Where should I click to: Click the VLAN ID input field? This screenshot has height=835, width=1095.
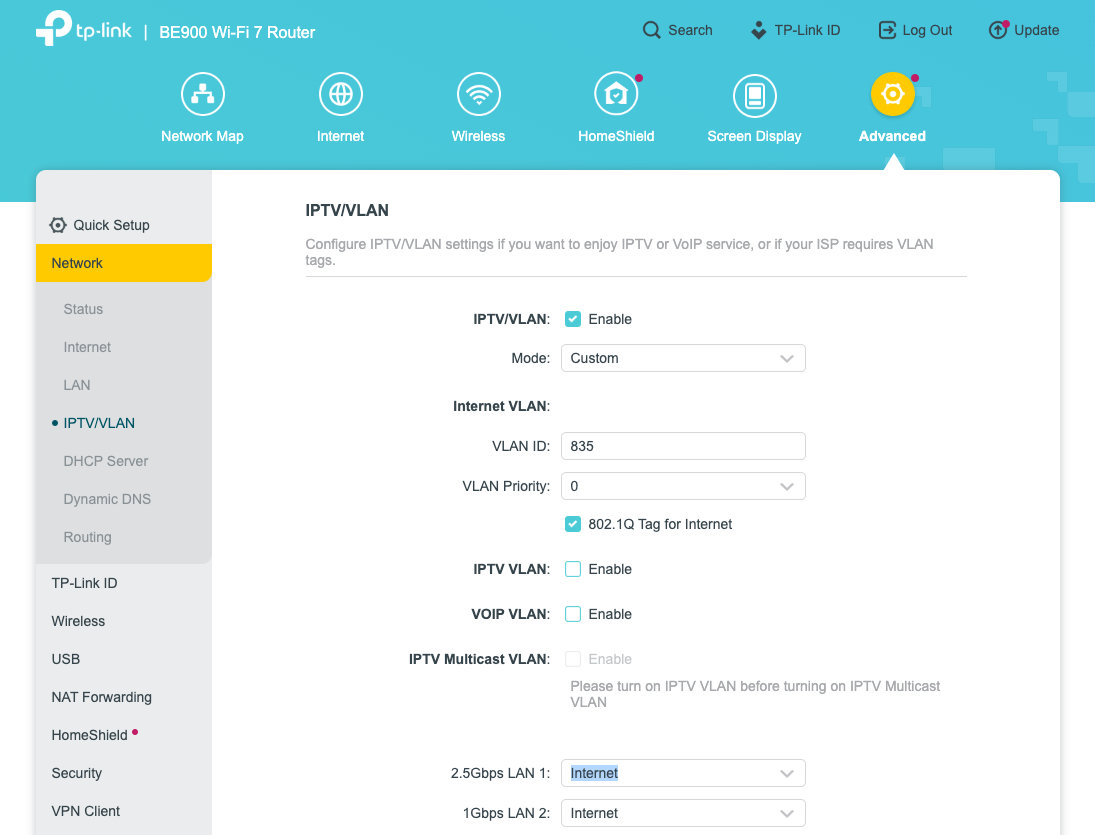point(683,446)
